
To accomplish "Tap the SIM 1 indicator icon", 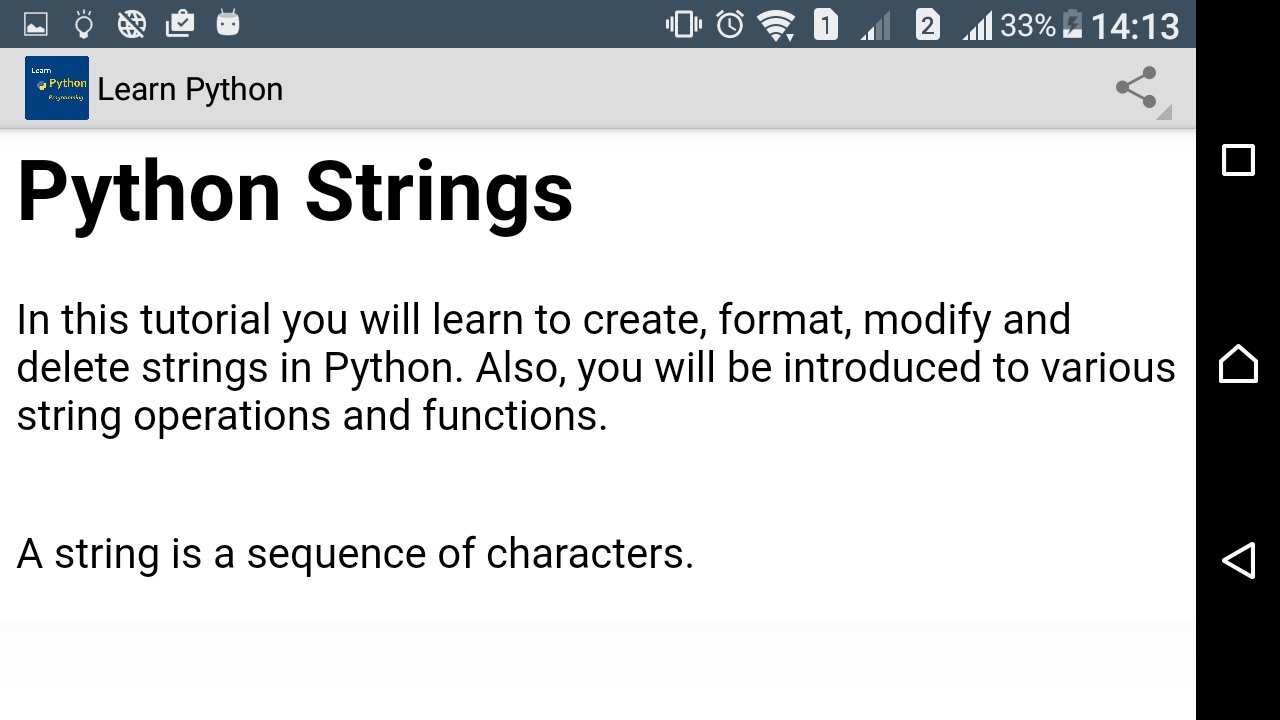I will tap(825, 24).
